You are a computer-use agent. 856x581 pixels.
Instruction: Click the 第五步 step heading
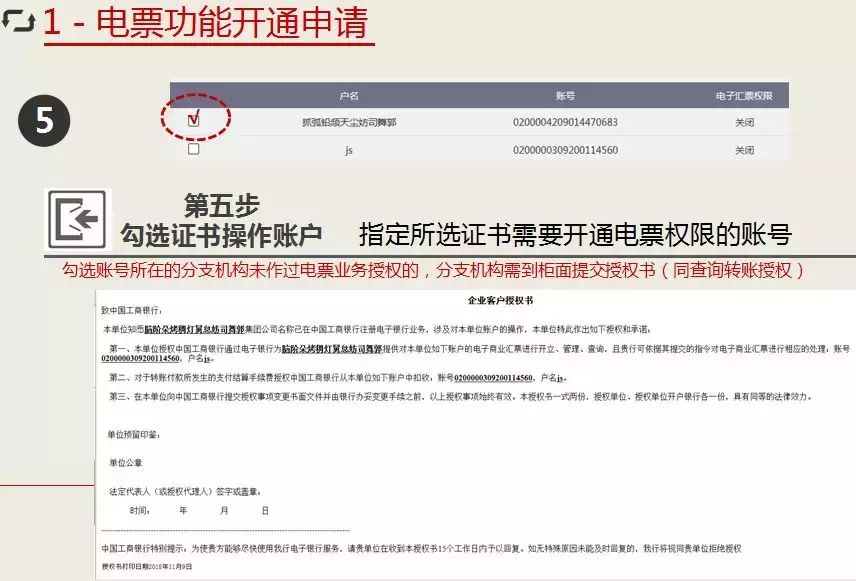click(x=221, y=205)
